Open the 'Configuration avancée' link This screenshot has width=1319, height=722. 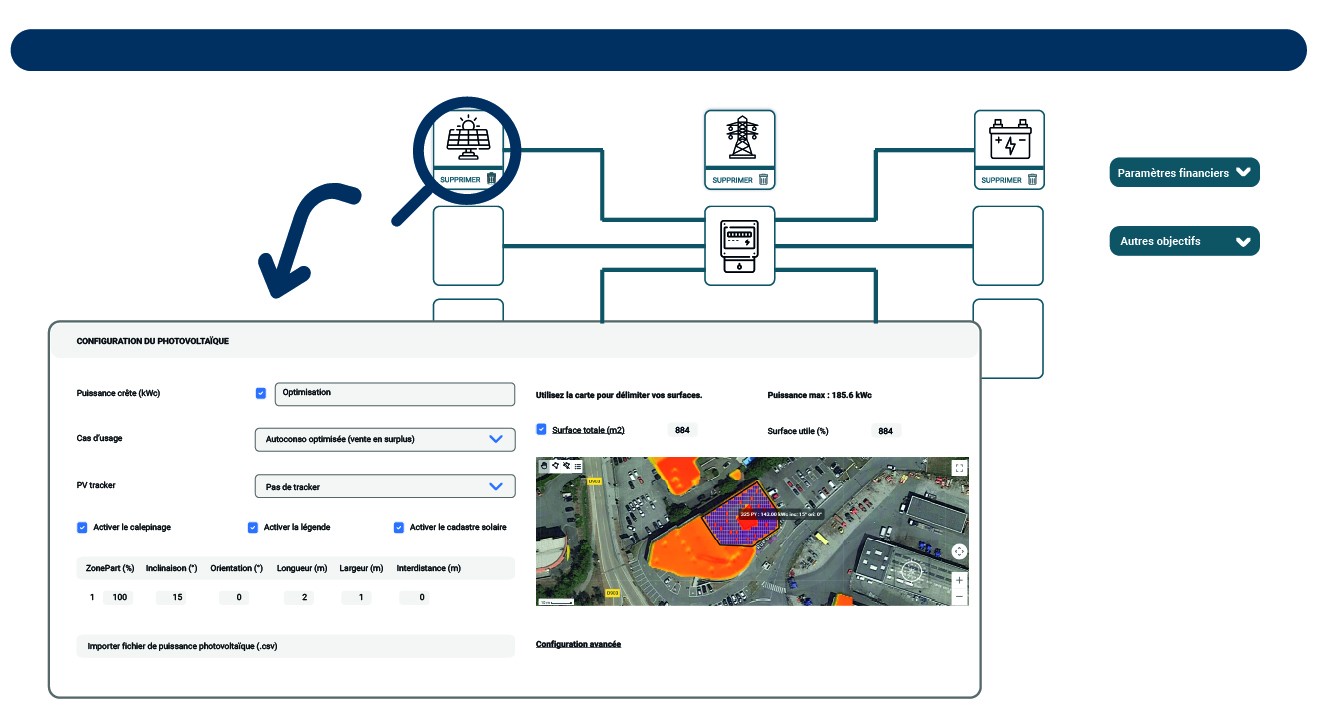coord(578,644)
